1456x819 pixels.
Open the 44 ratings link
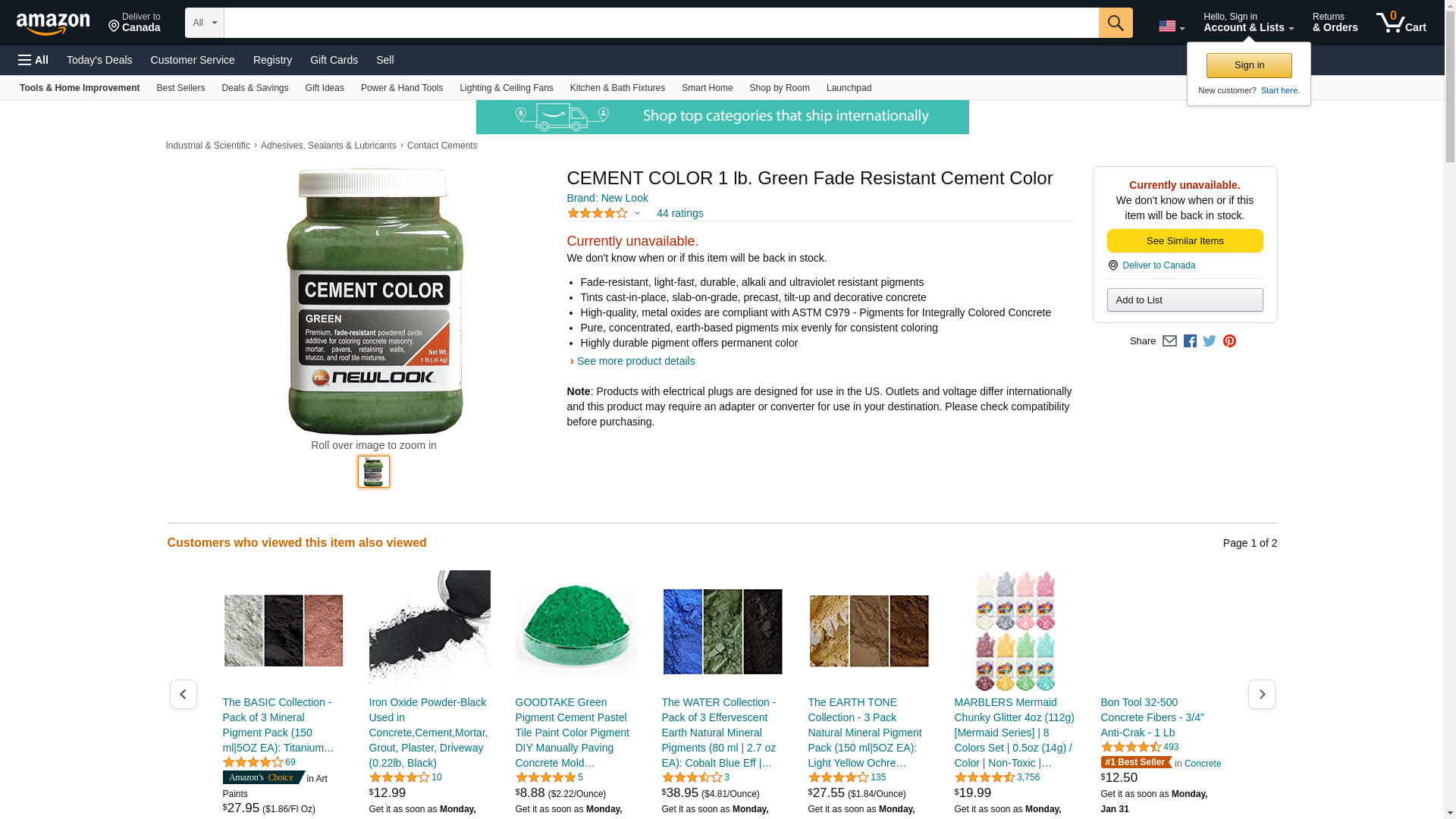pyautogui.click(x=680, y=213)
